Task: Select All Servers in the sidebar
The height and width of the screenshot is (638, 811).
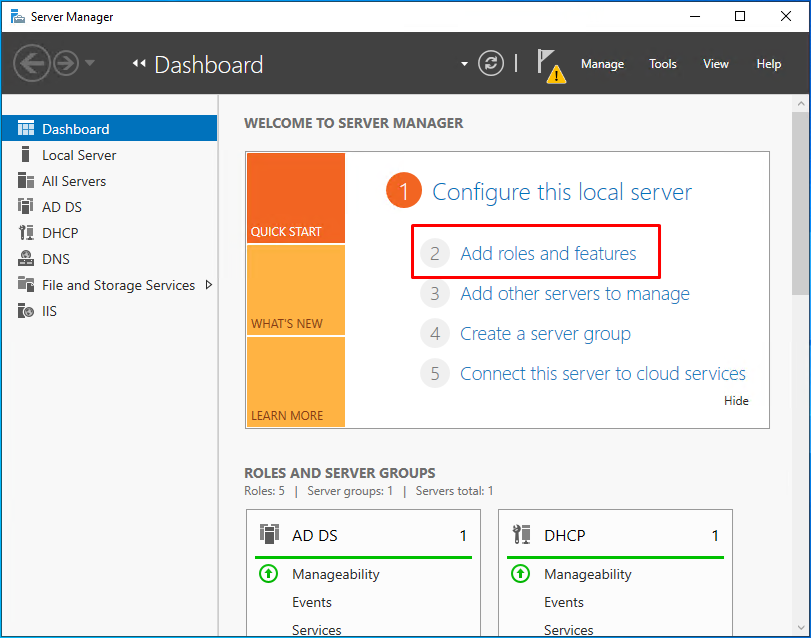Action: point(109,180)
